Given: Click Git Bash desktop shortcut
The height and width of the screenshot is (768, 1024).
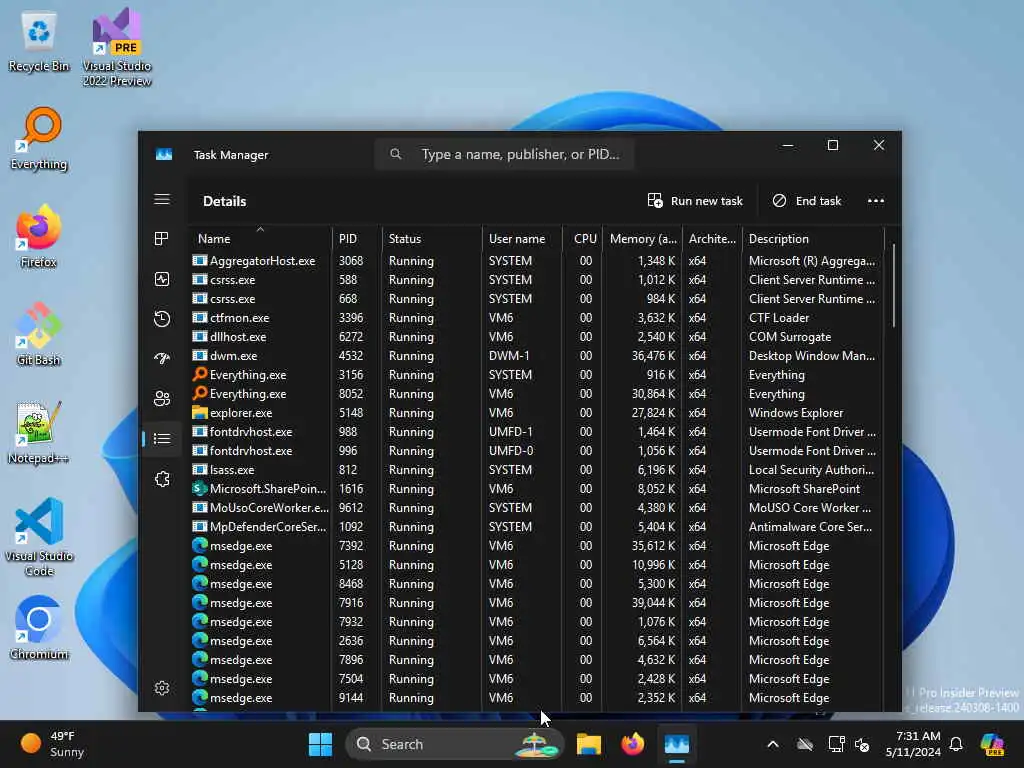Looking at the screenshot, I should [39, 334].
